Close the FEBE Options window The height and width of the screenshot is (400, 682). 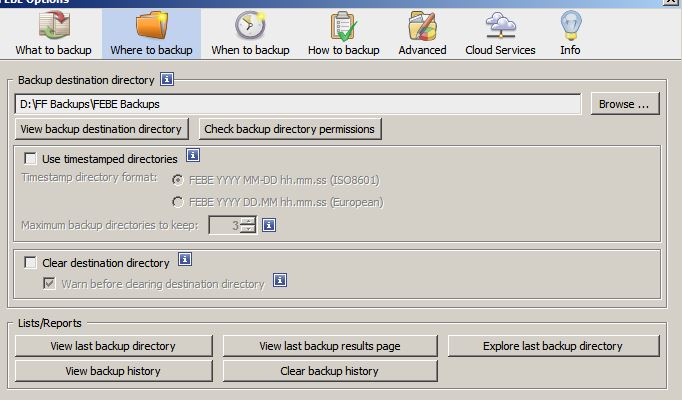pos(670,2)
